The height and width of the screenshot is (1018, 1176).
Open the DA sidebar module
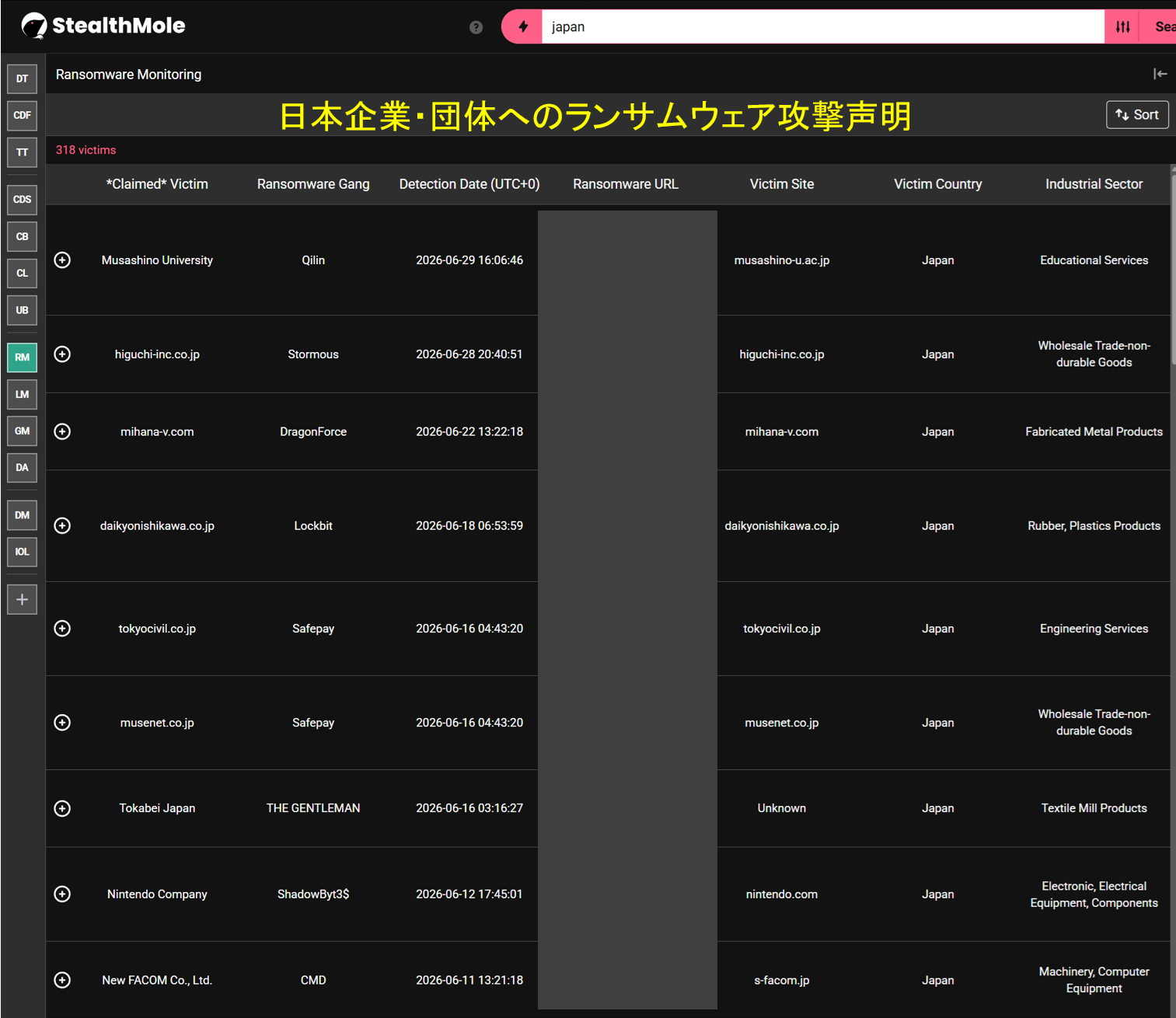pos(22,468)
